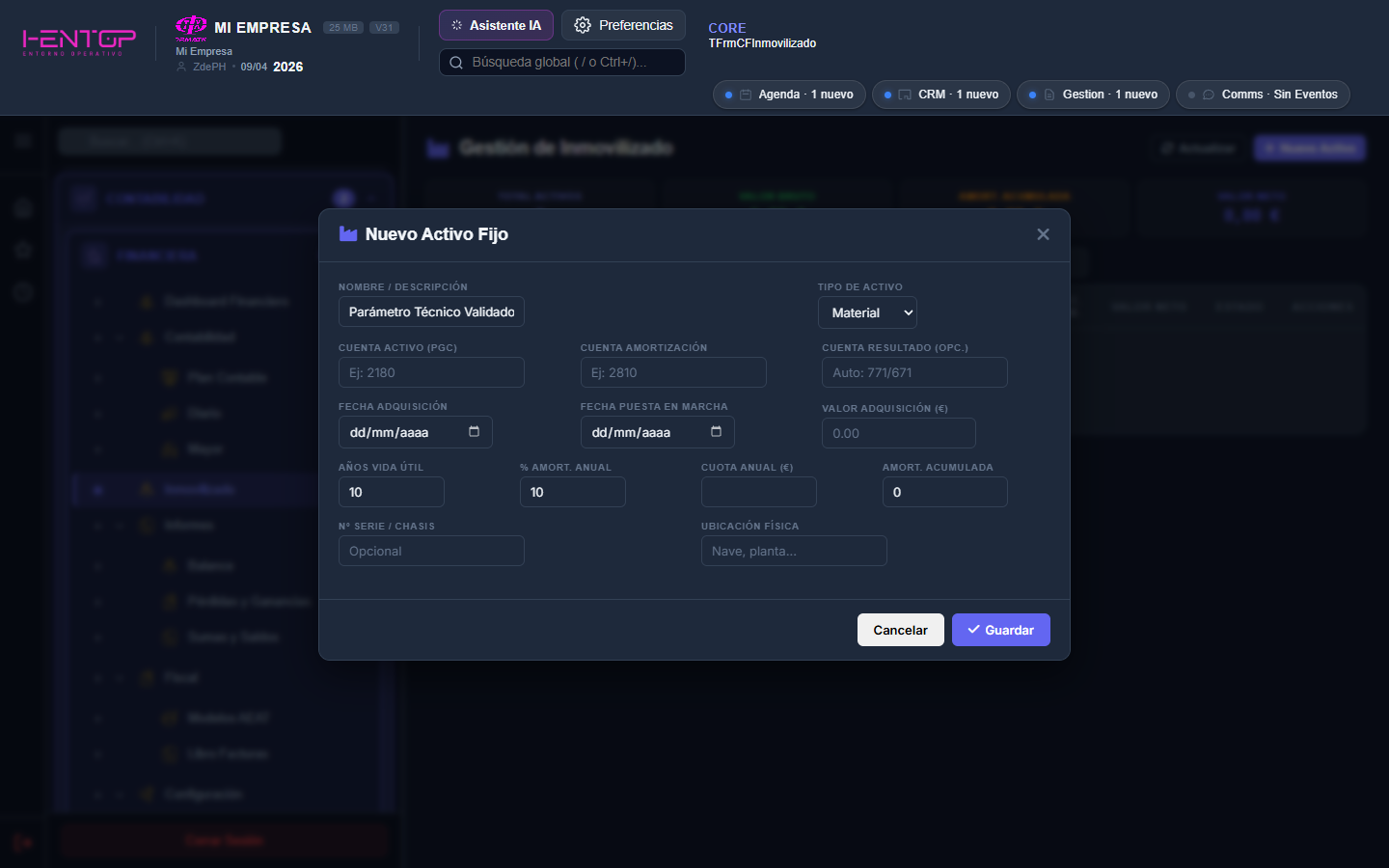Viewport: 1389px width, 868px height.
Task: Click the bar chart icon beside Nuevo Activo Fijo
Action: click(x=348, y=233)
